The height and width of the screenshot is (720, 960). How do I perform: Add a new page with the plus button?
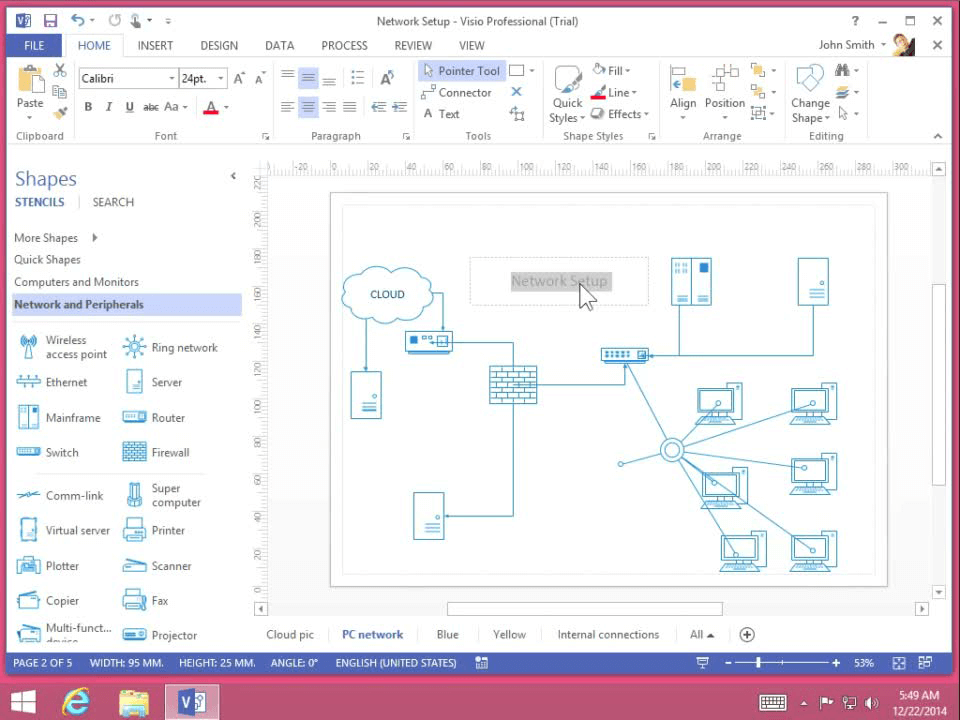point(747,634)
